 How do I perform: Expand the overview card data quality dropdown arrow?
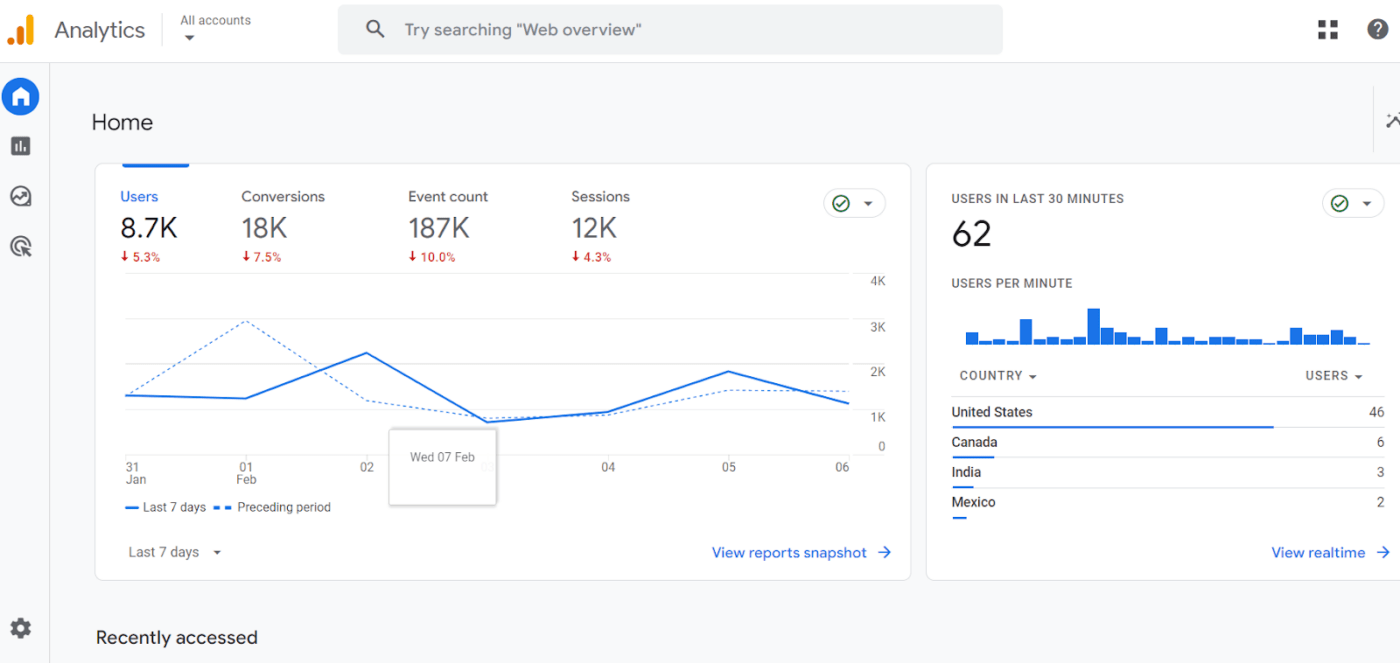pos(868,204)
